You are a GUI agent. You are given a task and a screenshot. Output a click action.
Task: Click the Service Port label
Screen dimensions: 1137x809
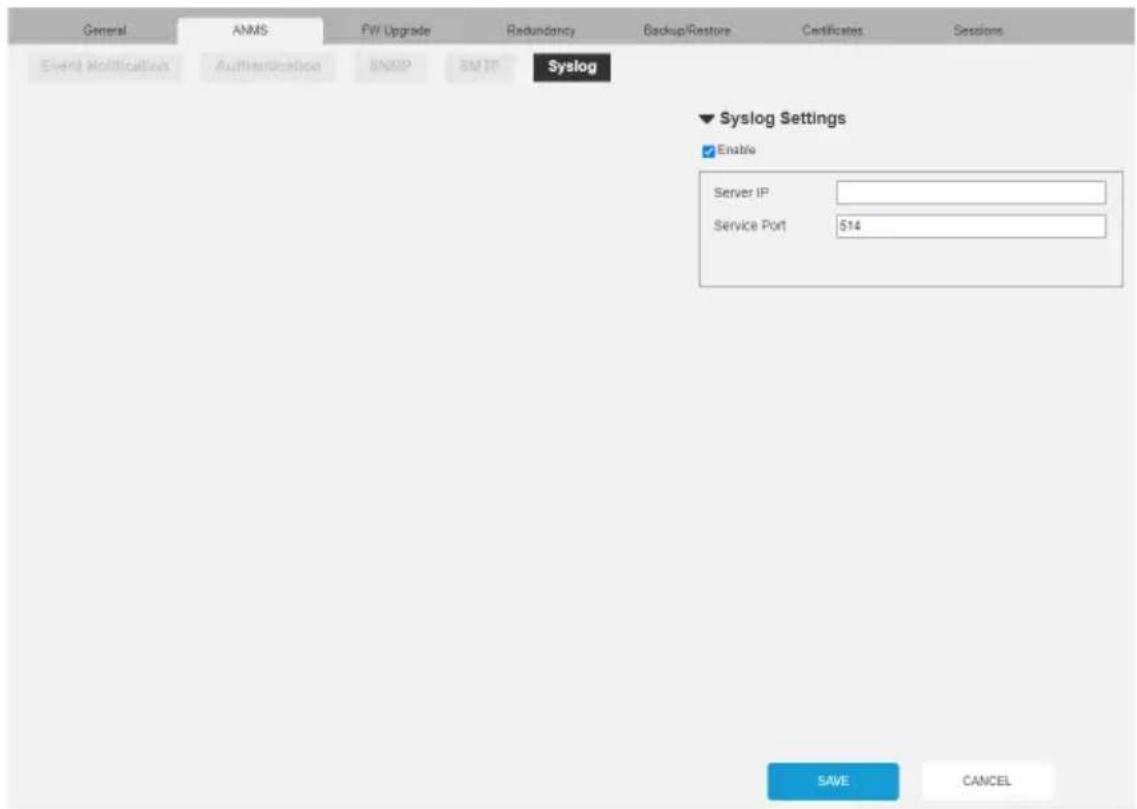[x=750, y=225]
